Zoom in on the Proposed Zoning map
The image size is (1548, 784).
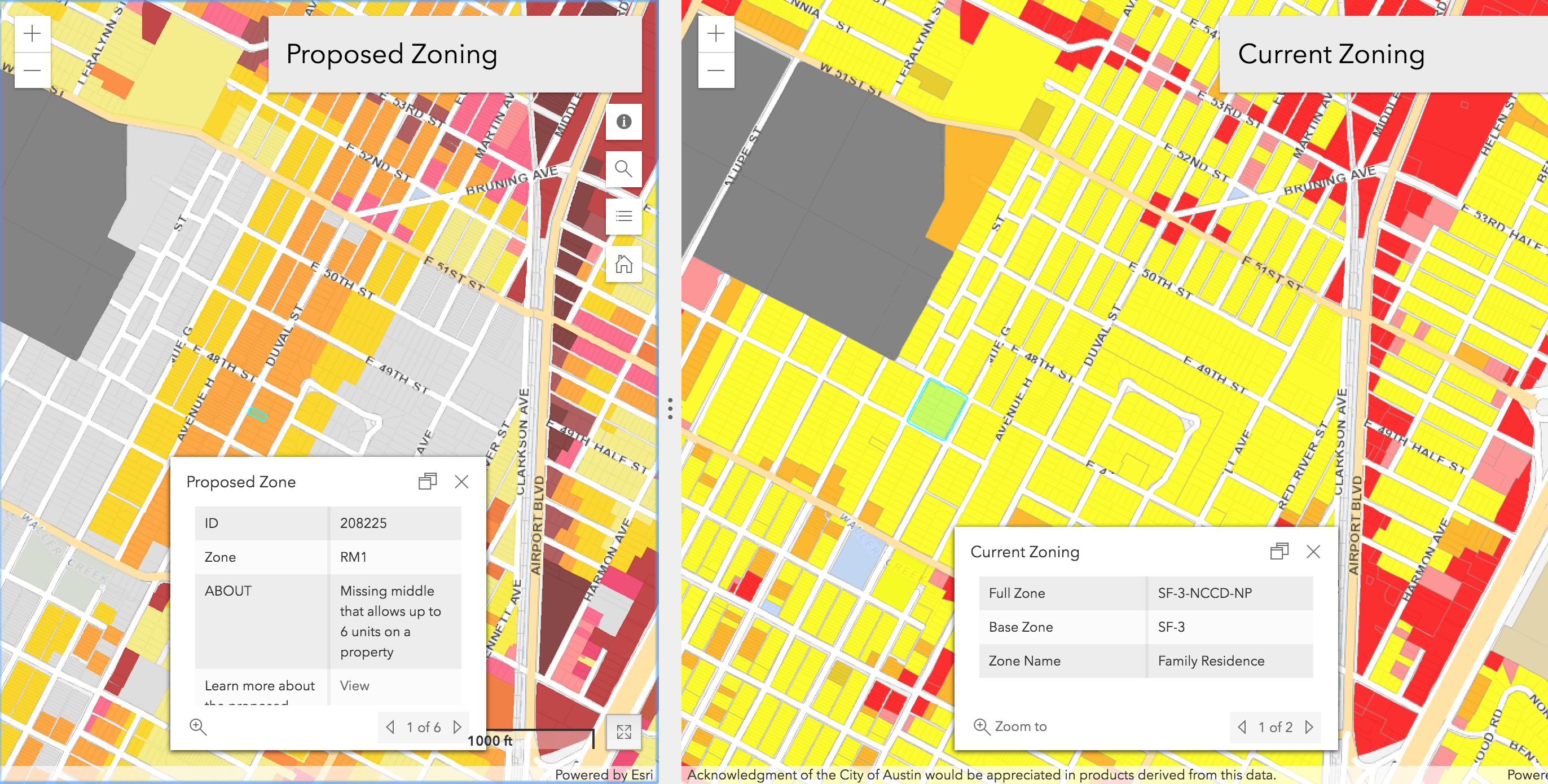pos(32,34)
